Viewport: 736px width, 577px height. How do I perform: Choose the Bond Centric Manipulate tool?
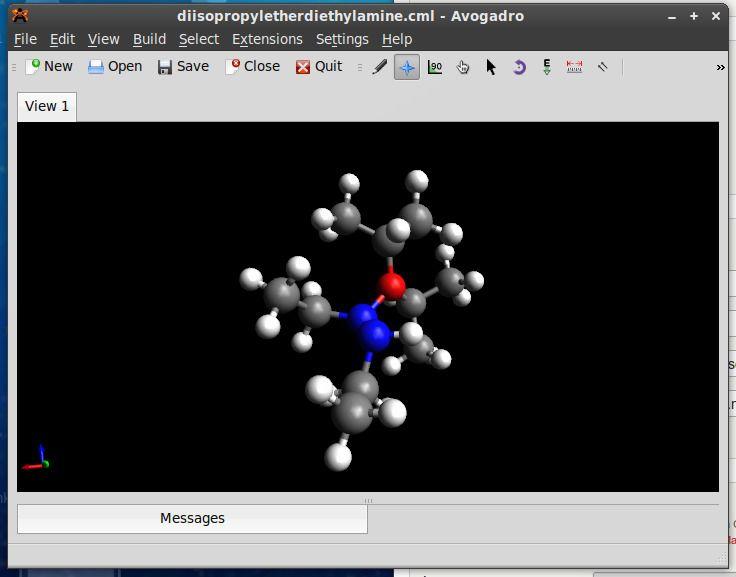435,67
